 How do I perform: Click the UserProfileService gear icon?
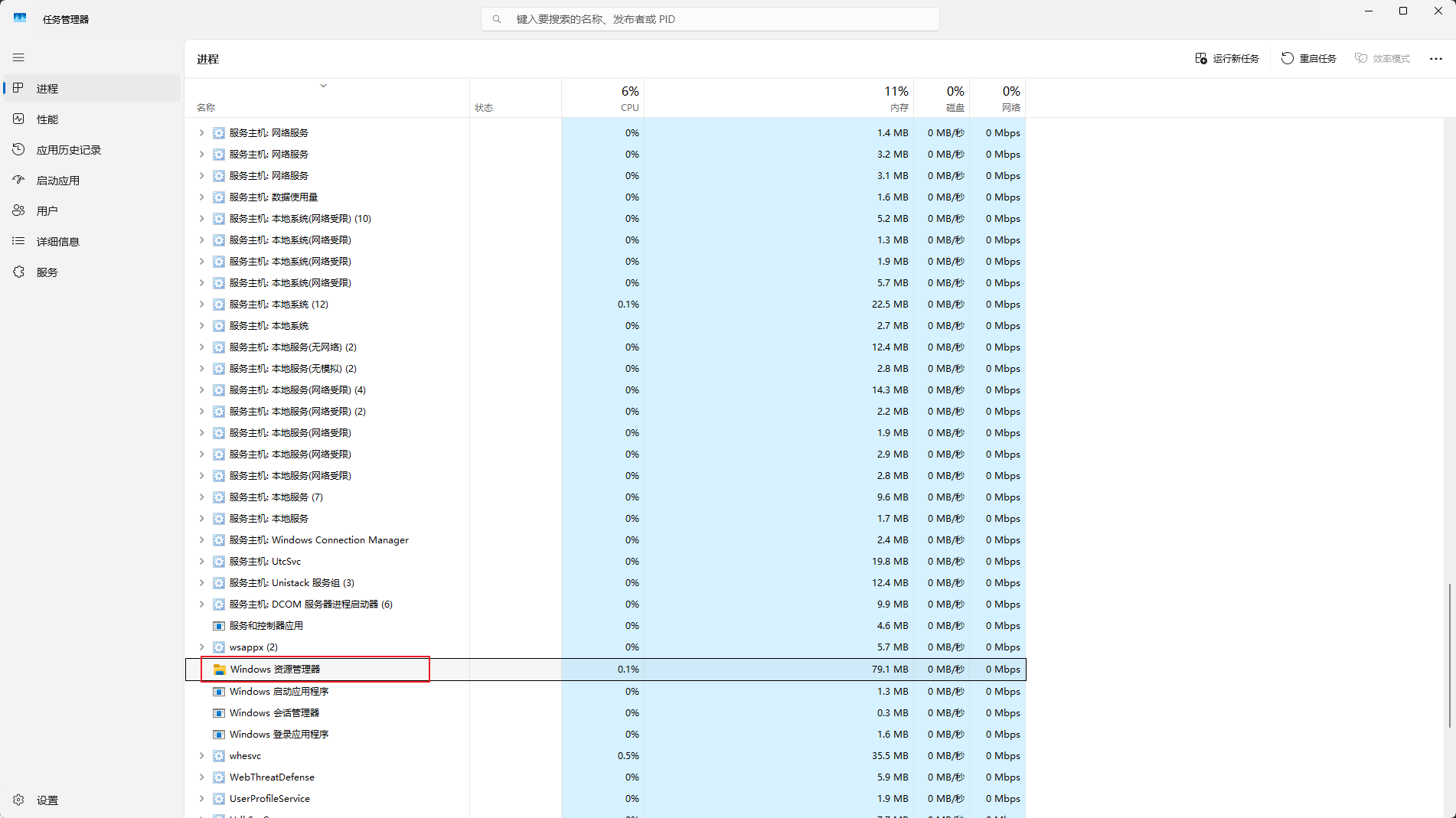pos(219,799)
